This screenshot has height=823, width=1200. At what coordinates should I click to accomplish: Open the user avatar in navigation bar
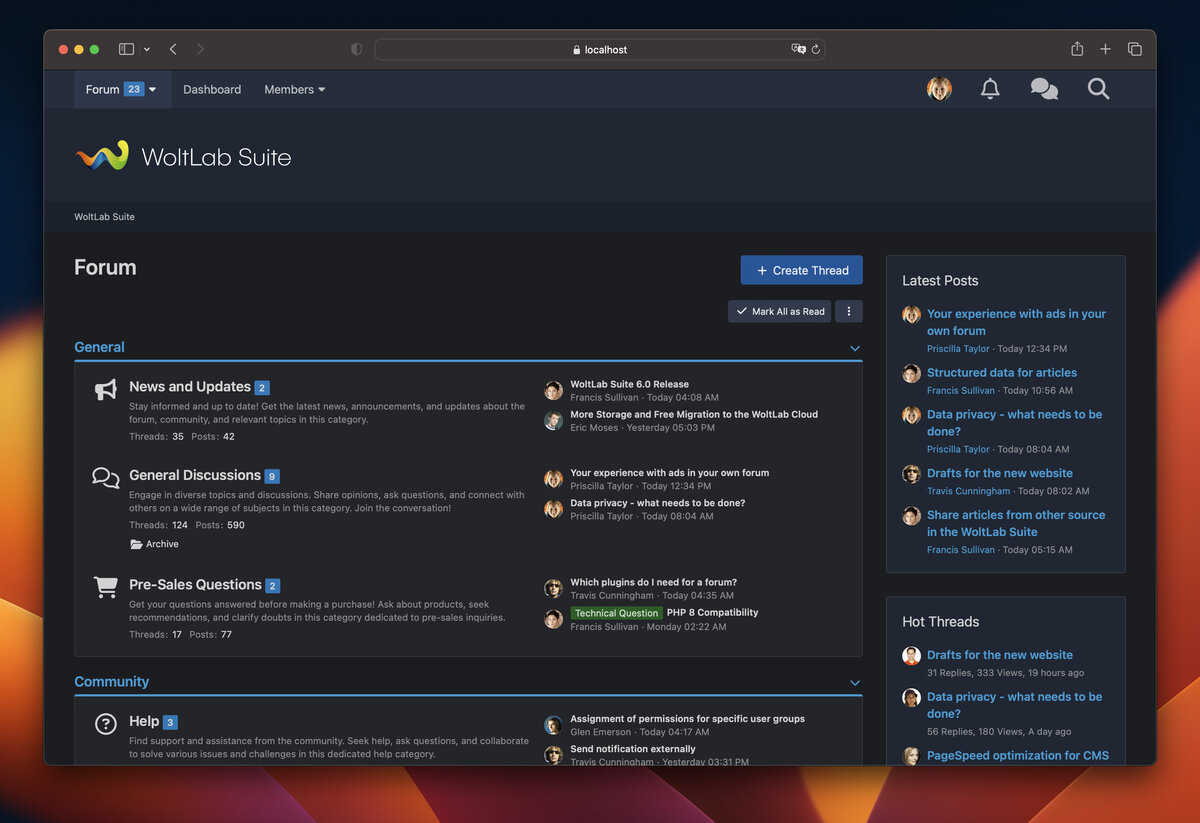(x=939, y=89)
